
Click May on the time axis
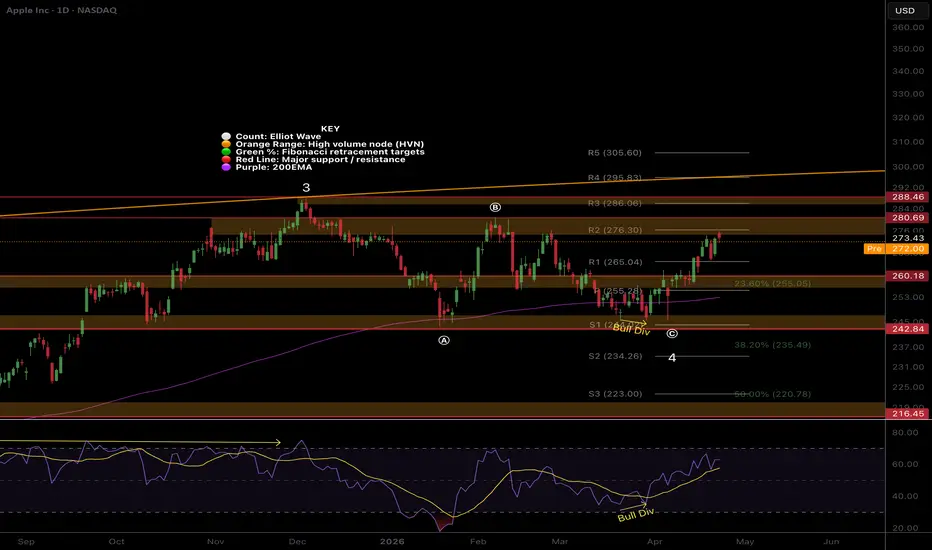745,542
